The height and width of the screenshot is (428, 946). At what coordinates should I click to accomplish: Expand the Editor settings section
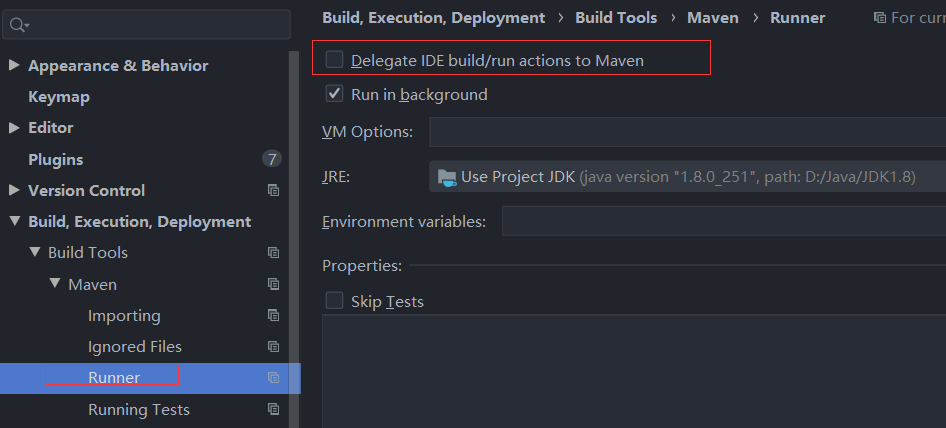14,128
